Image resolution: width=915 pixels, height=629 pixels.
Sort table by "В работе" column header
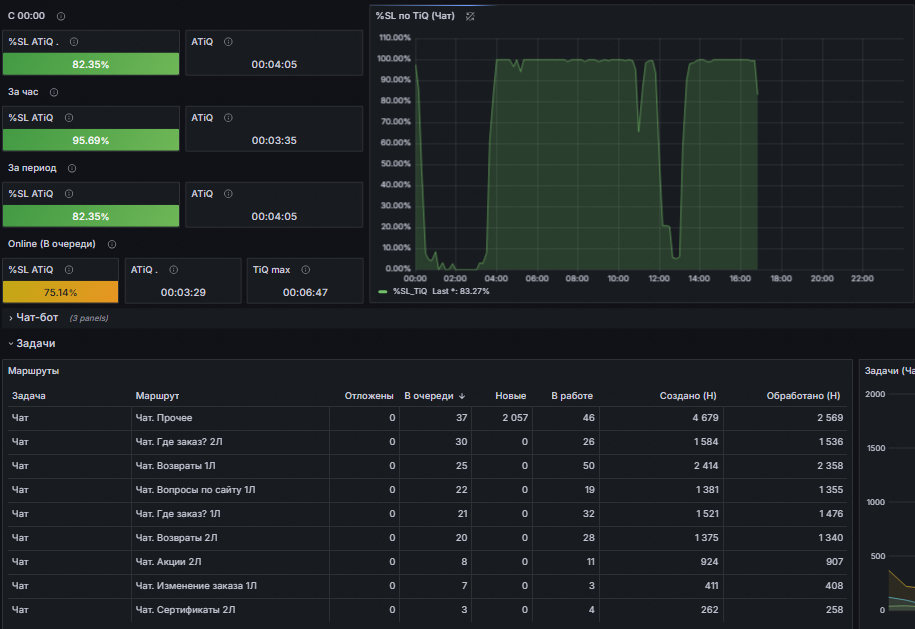tap(572, 396)
